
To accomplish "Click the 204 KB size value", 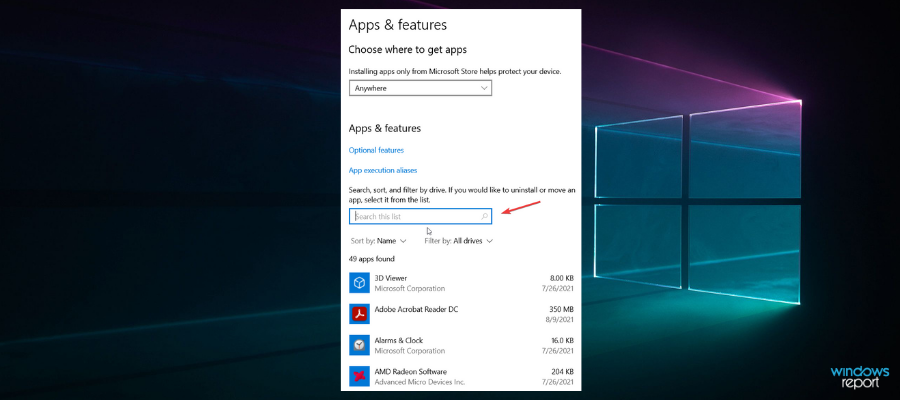I will click(564, 371).
